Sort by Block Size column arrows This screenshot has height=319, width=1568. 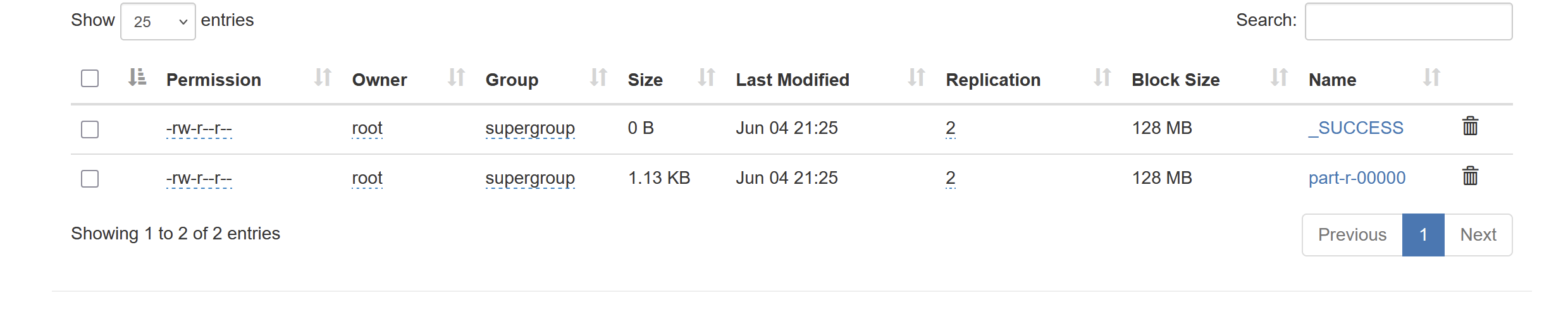1279,78
